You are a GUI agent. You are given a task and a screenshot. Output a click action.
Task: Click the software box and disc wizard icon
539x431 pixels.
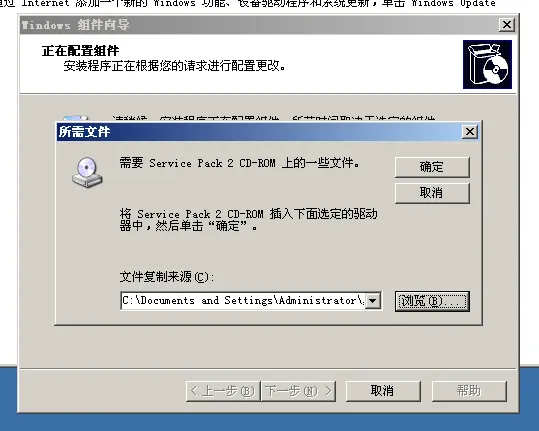click(487, 64)
